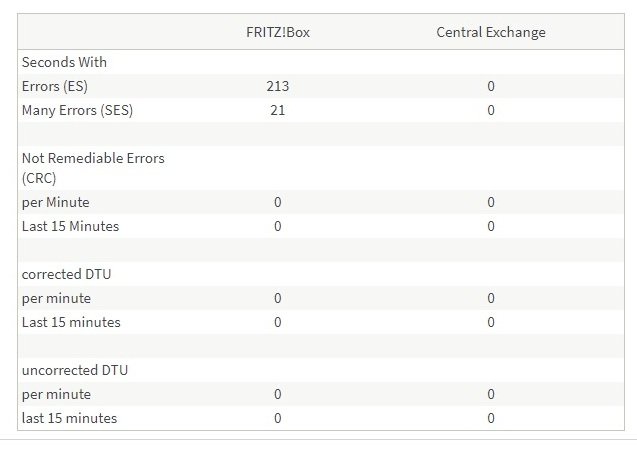Select Central Exchange Many Errors (SES) value
The width and height of the screenshot is (637, 461).
click(x=491, y=110)
